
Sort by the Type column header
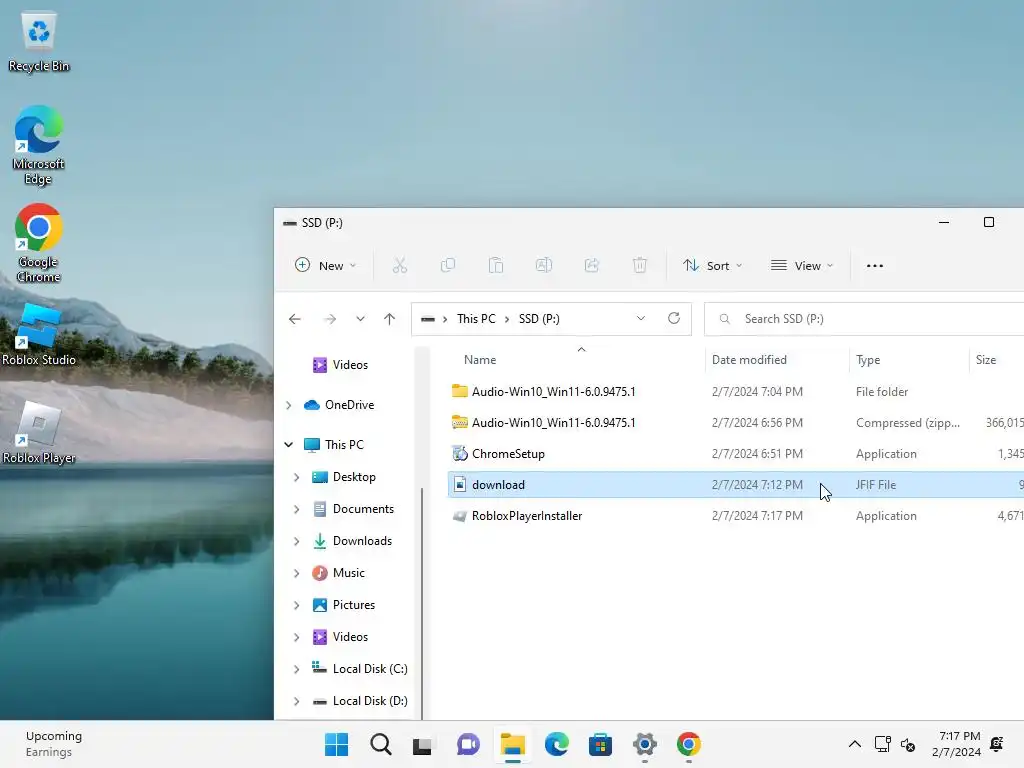(x=868, y=360)
